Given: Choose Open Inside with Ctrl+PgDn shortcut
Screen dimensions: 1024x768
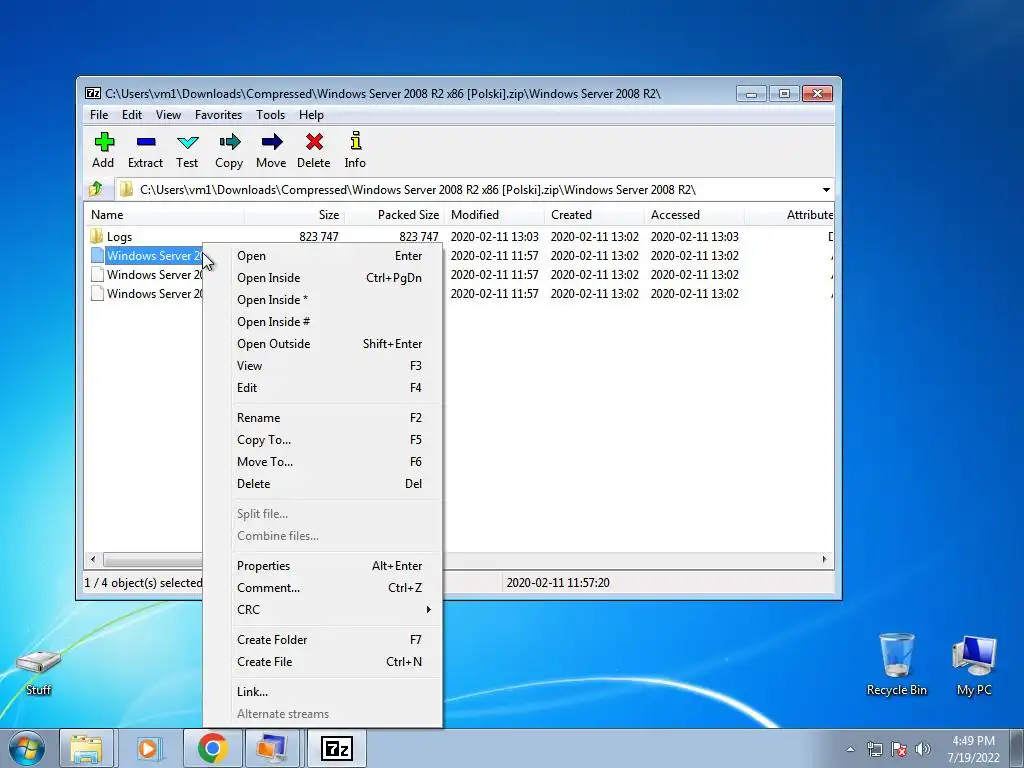Looking at the screenshot, I should [323, 278].
